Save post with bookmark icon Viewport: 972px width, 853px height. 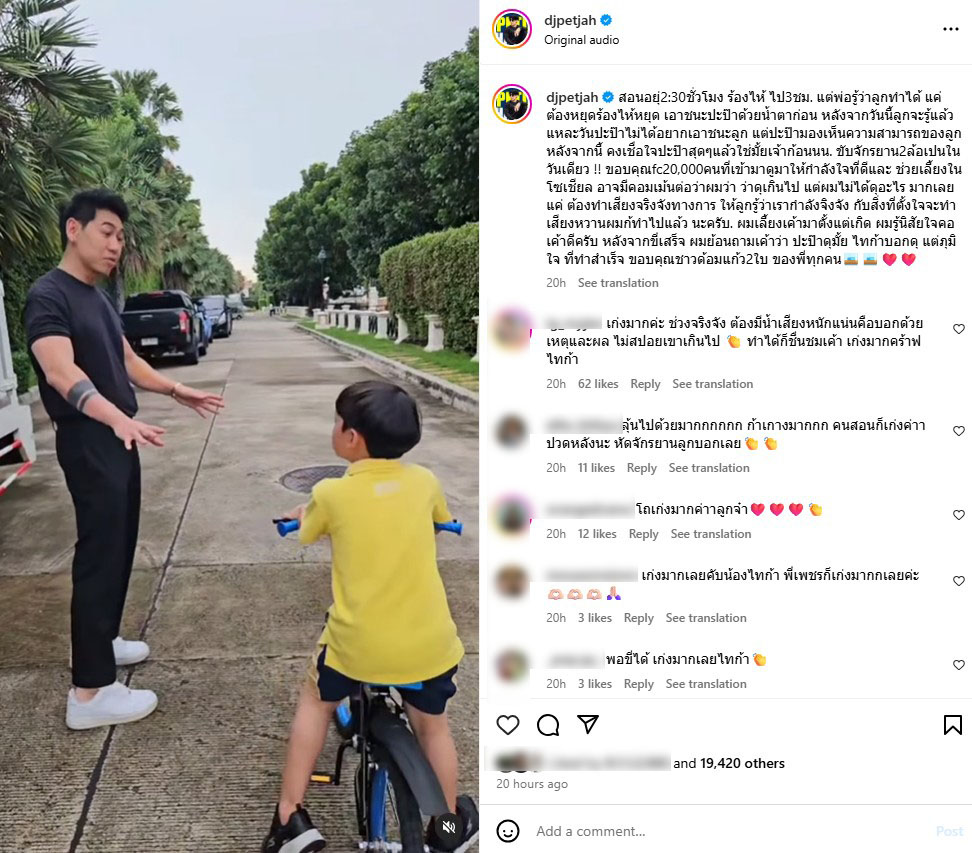pyautogui.click(x=953, y=725)
